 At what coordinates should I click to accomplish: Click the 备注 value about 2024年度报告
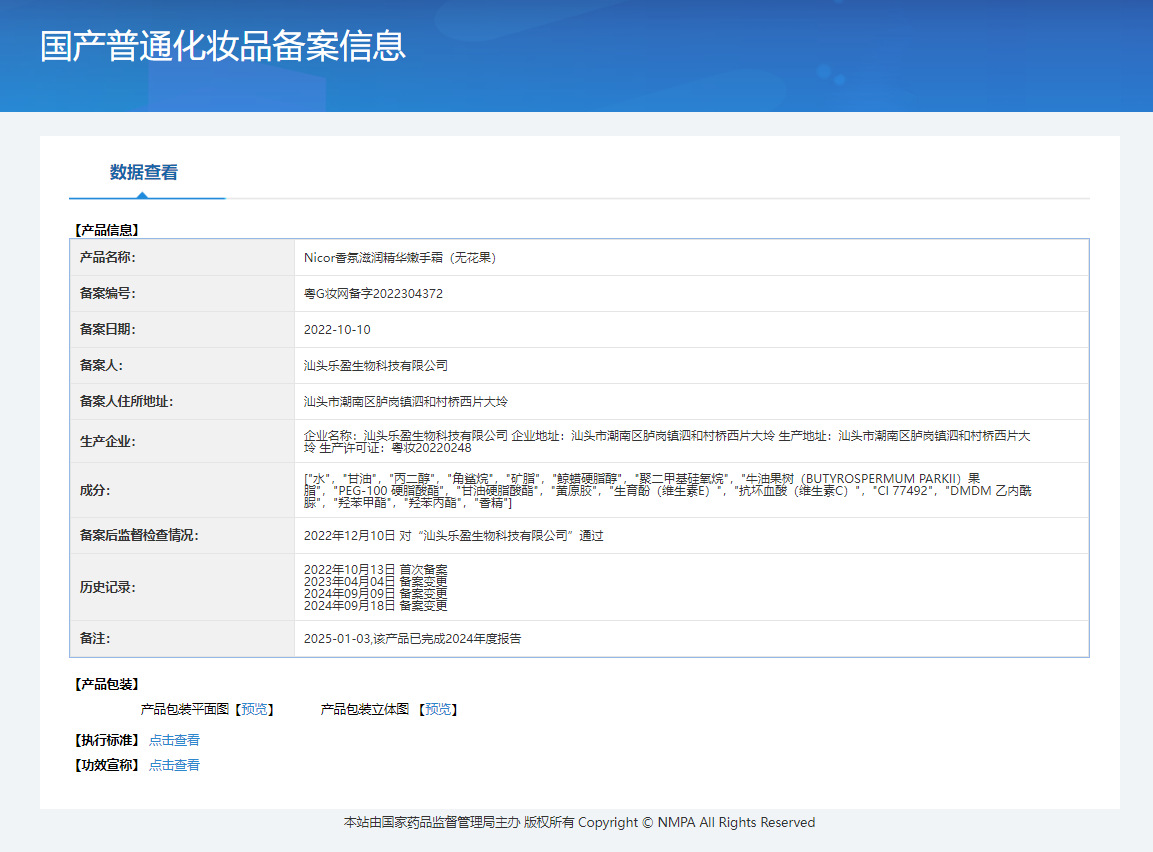pyautogui.click(x=413, y=639)
